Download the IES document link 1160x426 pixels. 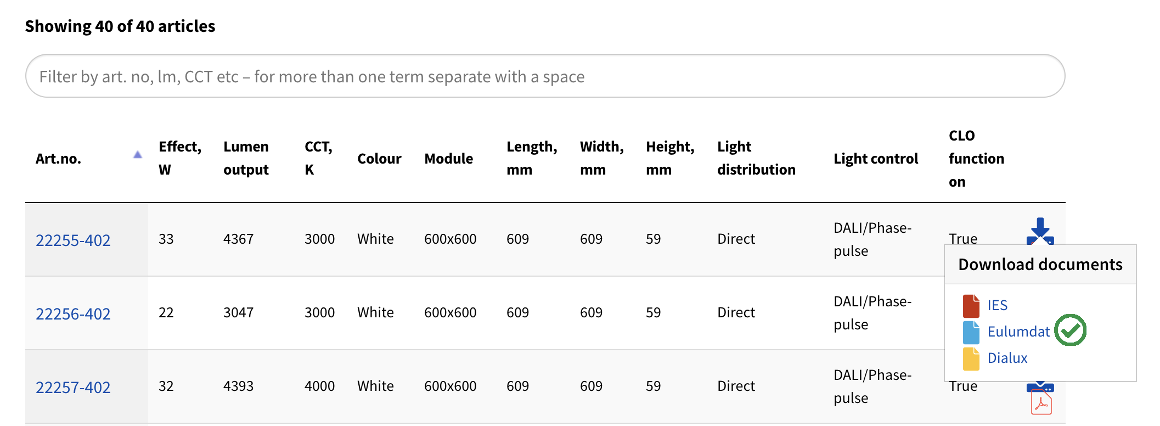click(x=998, y=305)
